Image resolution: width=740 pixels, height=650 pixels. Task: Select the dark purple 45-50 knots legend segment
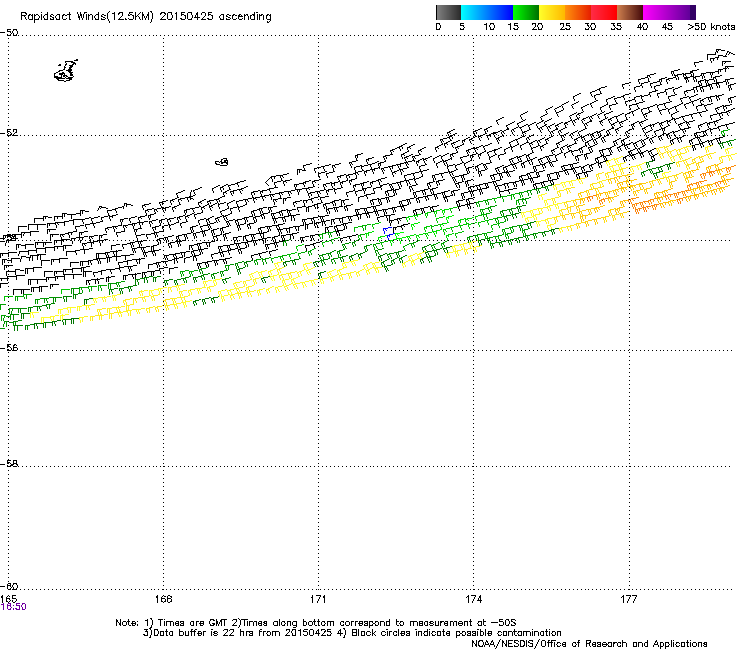point(682,12)
